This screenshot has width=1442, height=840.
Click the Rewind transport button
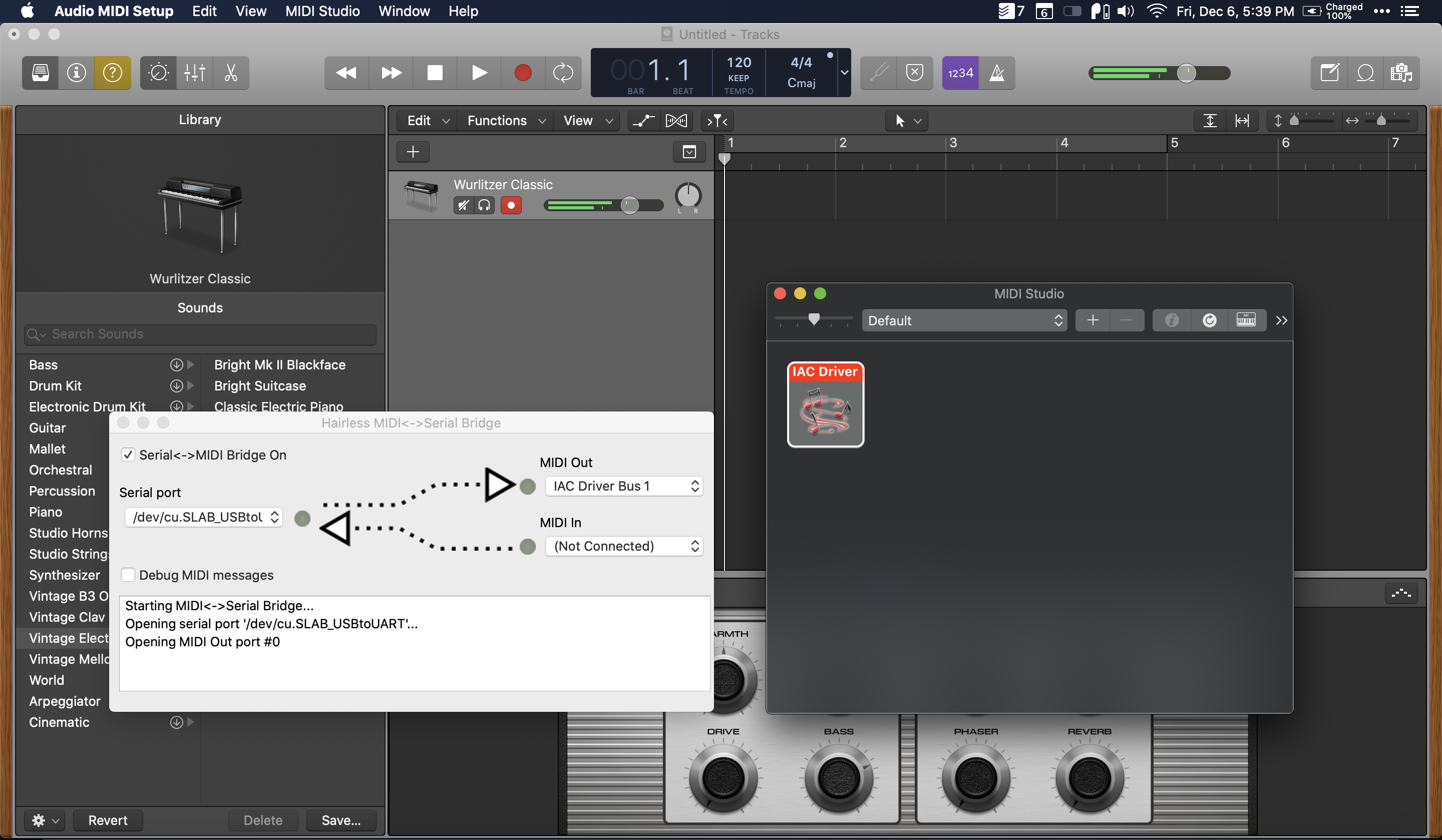pyautogui.click(x=346, y=73)
